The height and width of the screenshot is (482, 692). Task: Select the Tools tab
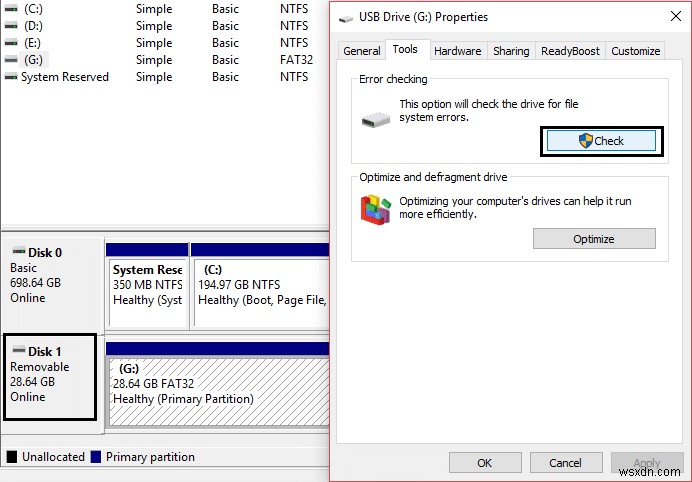point(405,49)
